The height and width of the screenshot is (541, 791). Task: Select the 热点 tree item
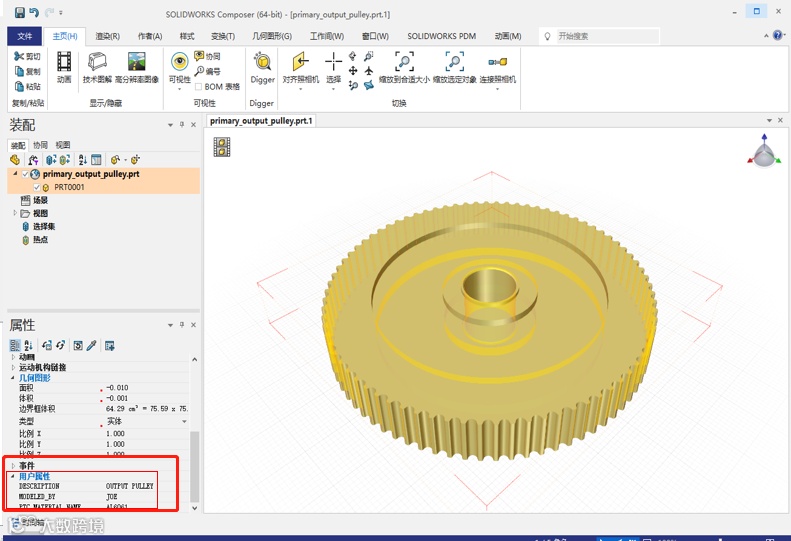pos(40,240)
